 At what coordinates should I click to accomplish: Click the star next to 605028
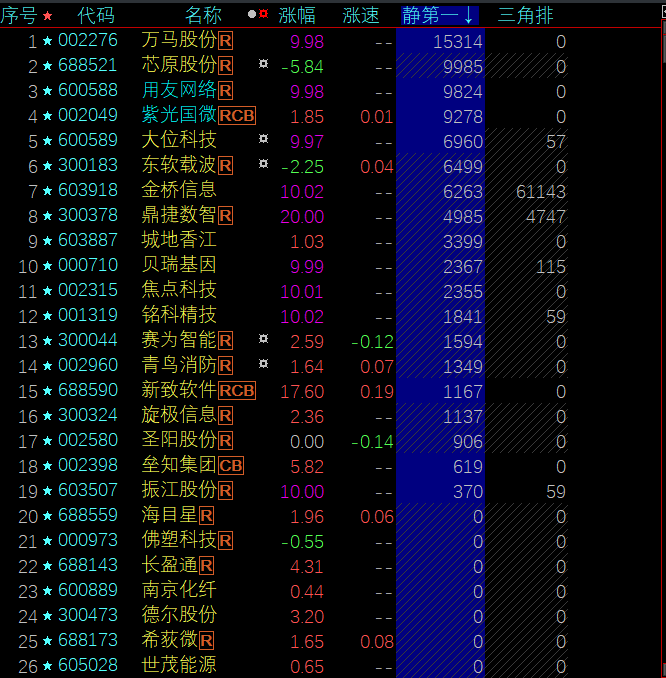click(48, 666)
